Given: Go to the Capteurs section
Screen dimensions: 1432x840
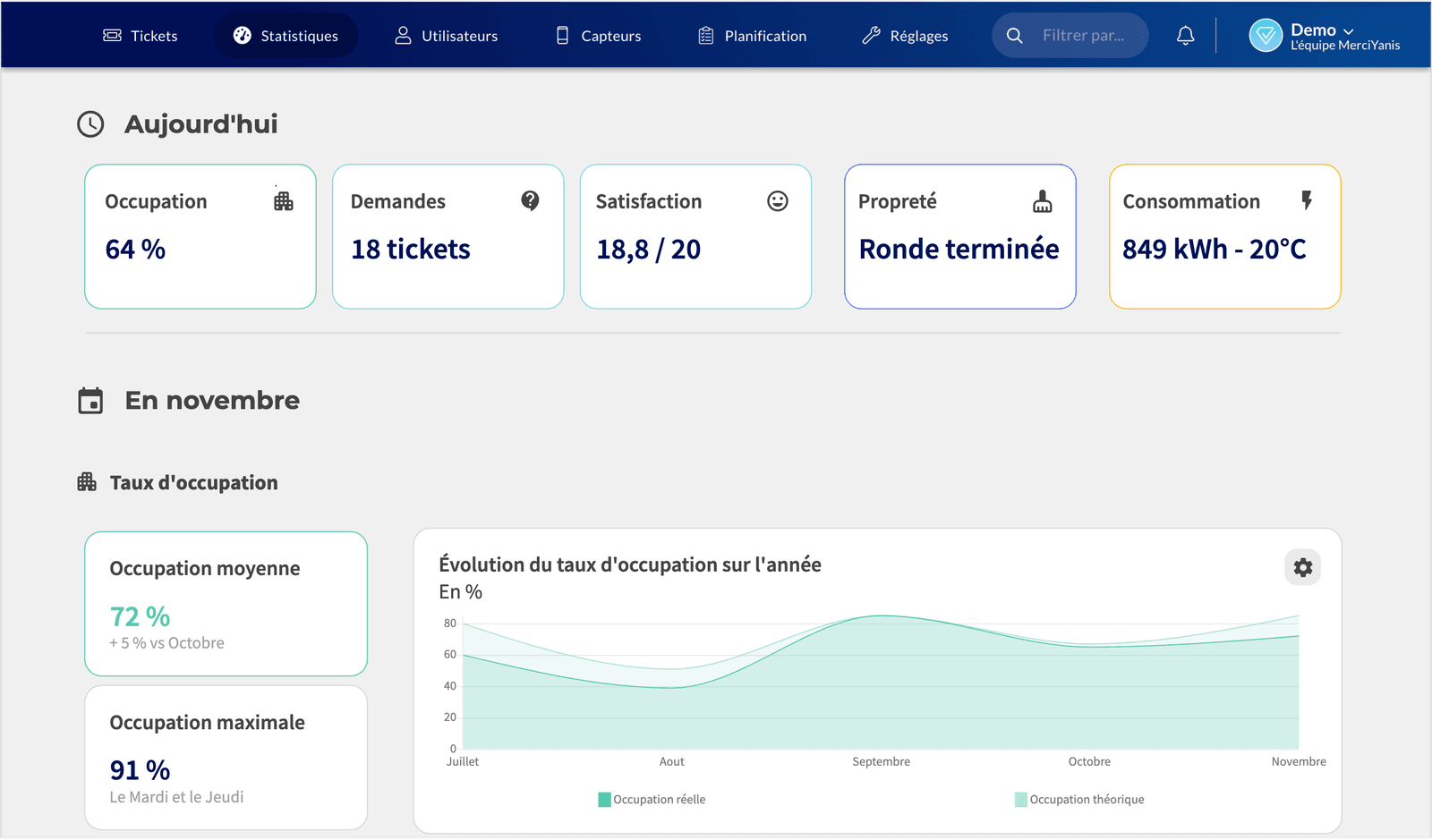Looking at the screenshot, I should coord(599,36).
